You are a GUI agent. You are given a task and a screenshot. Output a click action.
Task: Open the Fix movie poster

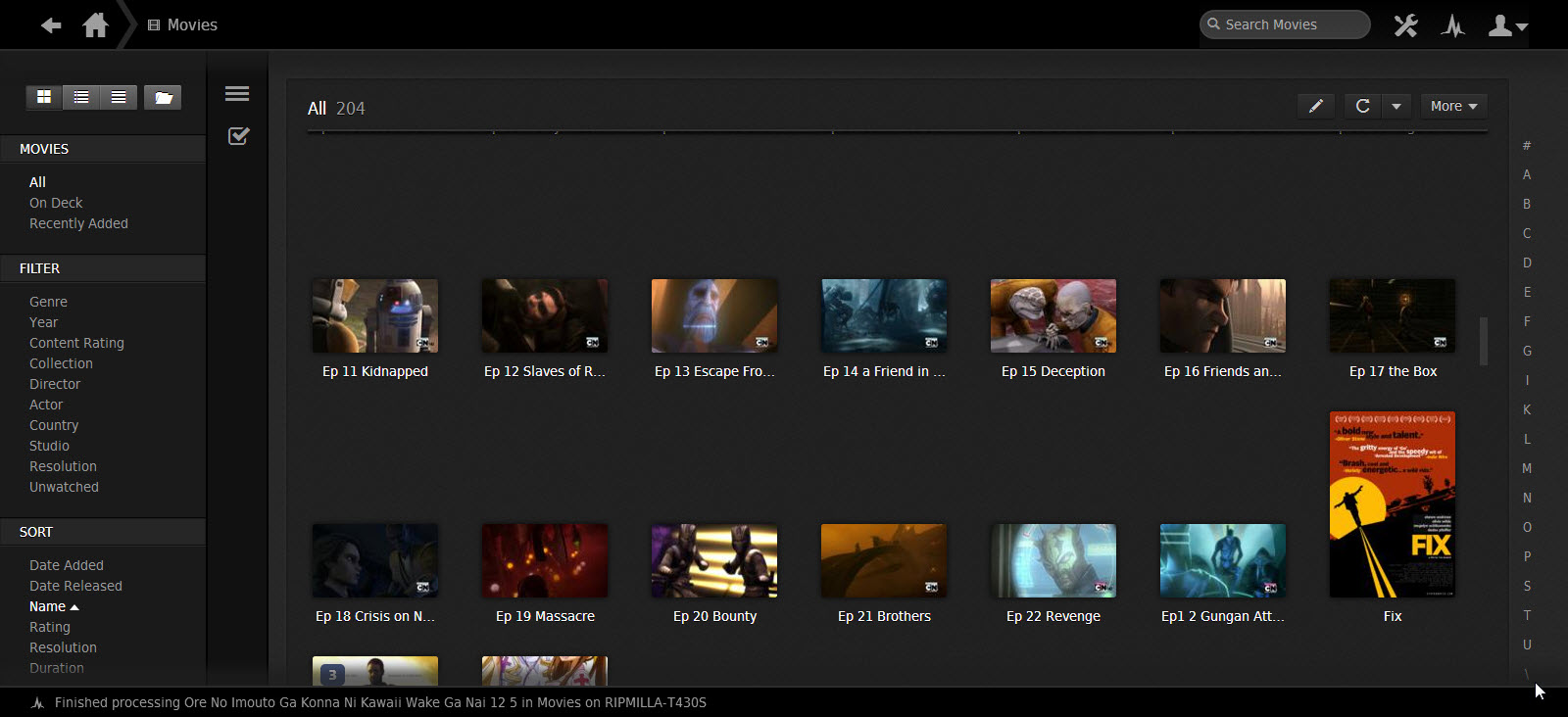(1393, 504)
